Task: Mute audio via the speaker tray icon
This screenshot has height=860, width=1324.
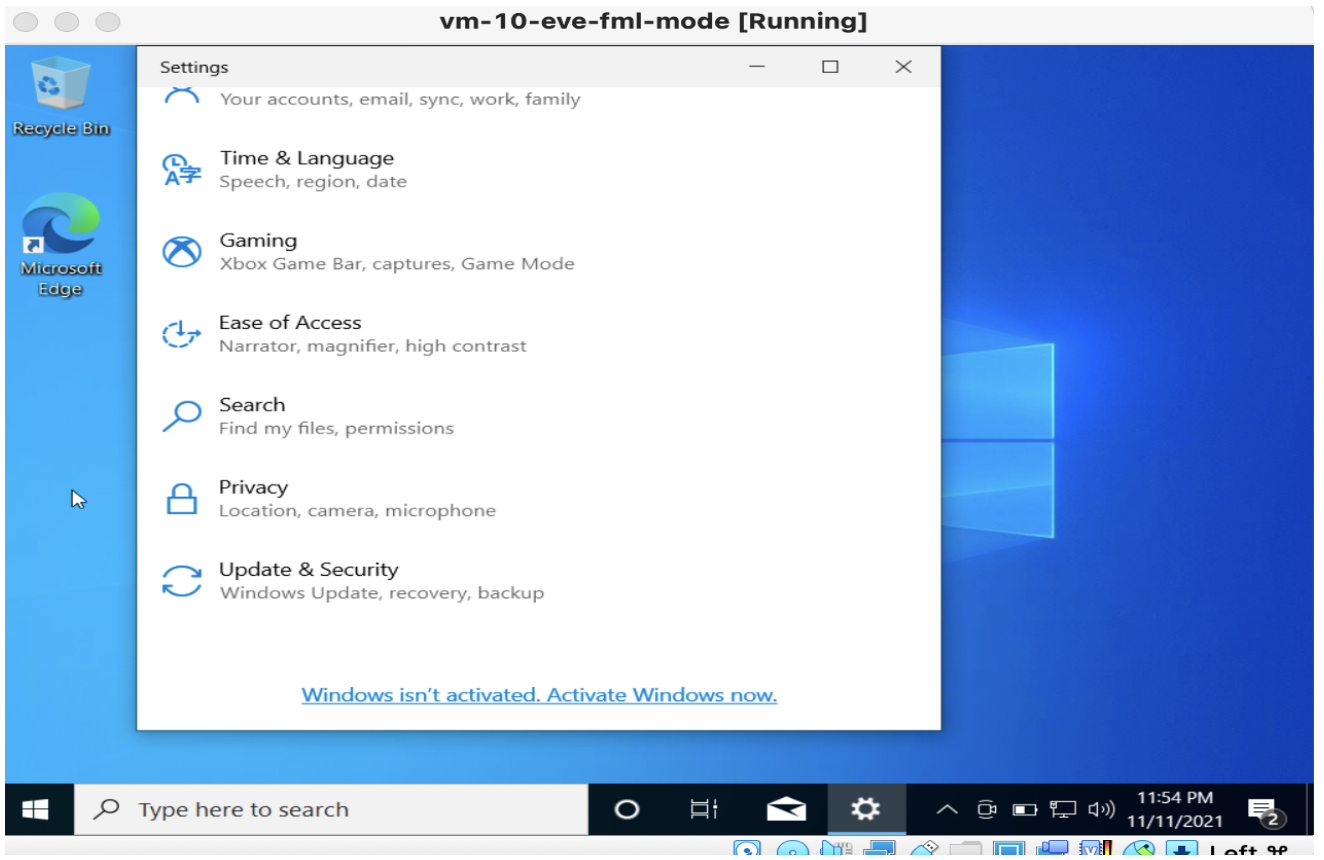Action: coord(1101,810)
